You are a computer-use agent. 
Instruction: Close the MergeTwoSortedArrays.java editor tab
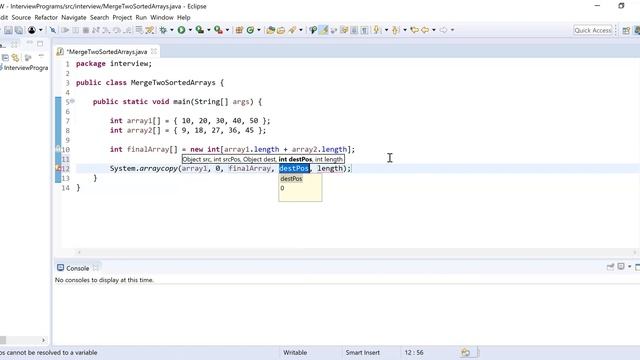[154, 51]
